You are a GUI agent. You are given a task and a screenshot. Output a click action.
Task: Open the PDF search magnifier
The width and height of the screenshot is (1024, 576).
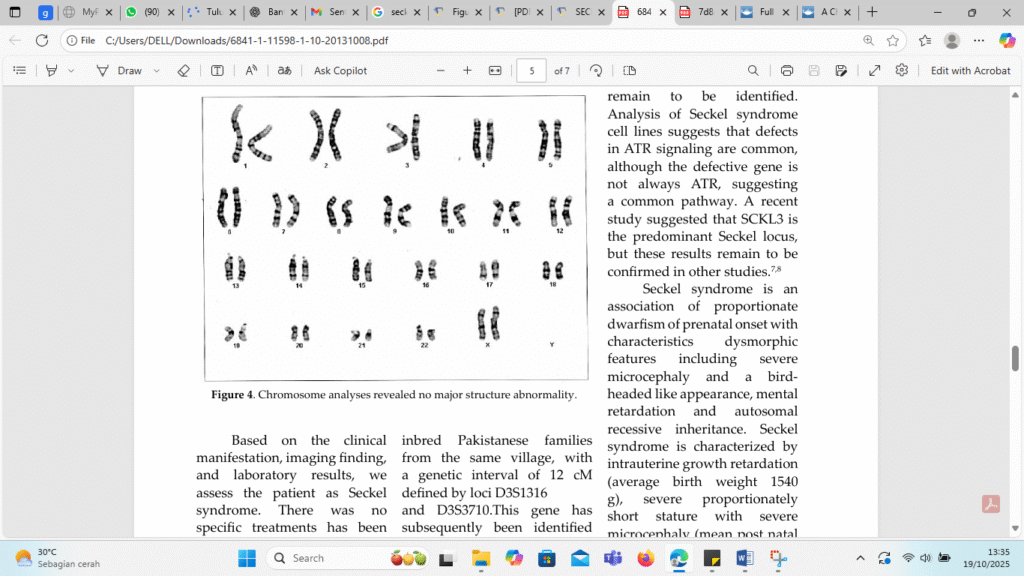point(753,71)
